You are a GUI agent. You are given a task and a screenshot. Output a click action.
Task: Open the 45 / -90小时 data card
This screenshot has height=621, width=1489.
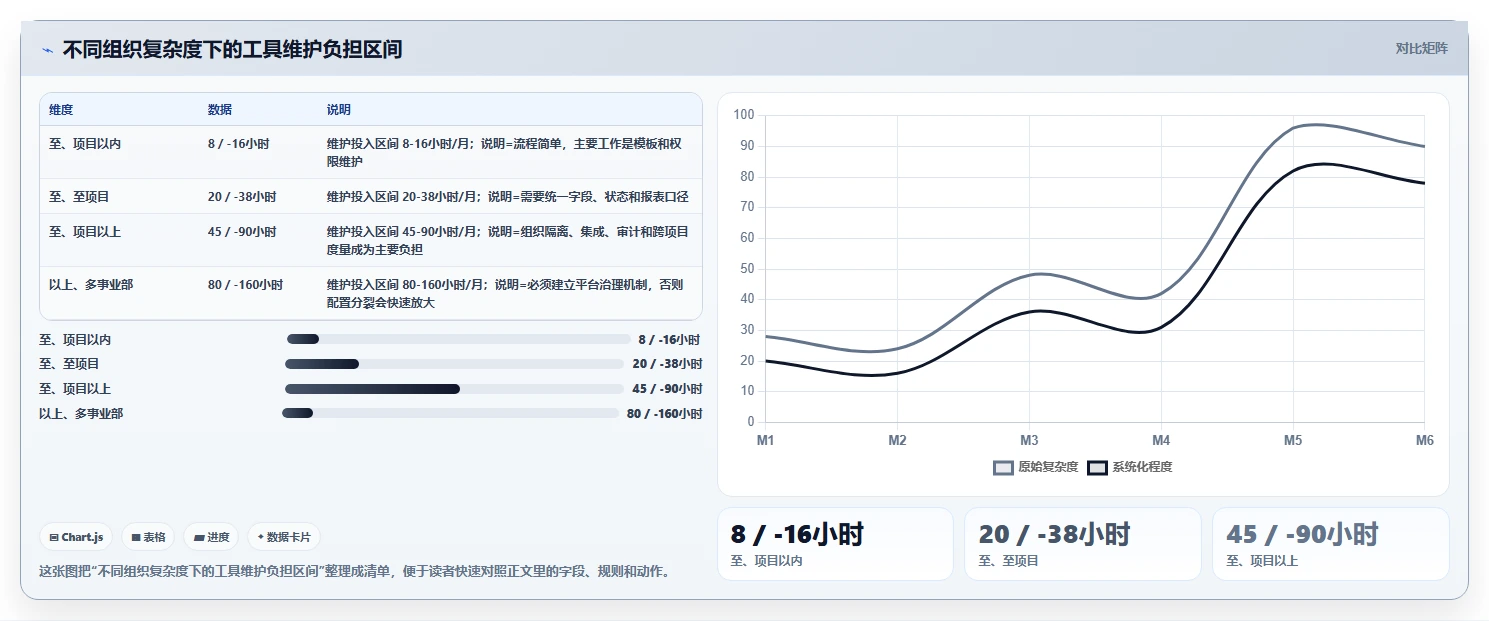[x=1331, y=544]
